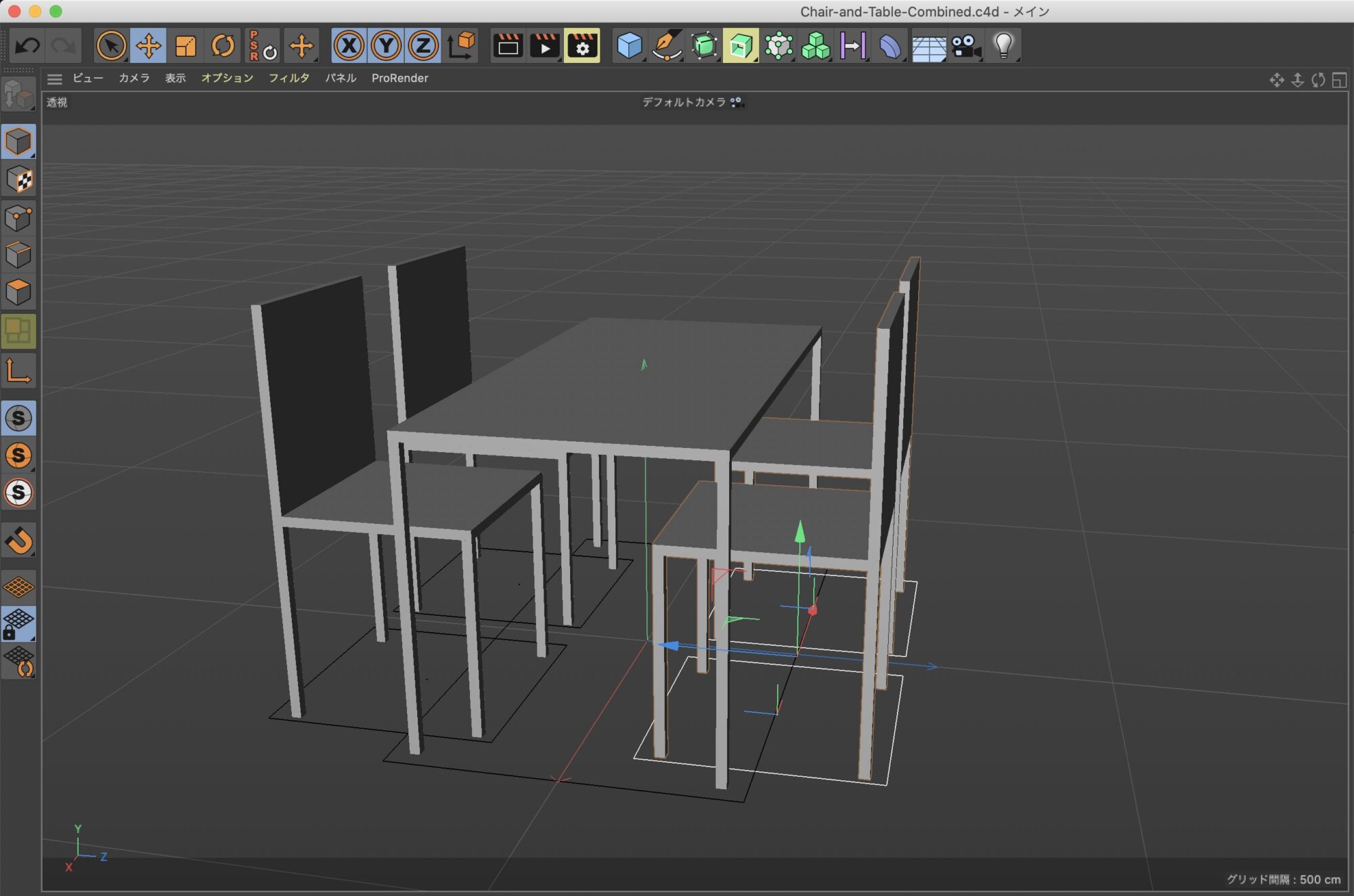Click the デフォルトカメラ label
1354x896 pixels.
(684, 102)
